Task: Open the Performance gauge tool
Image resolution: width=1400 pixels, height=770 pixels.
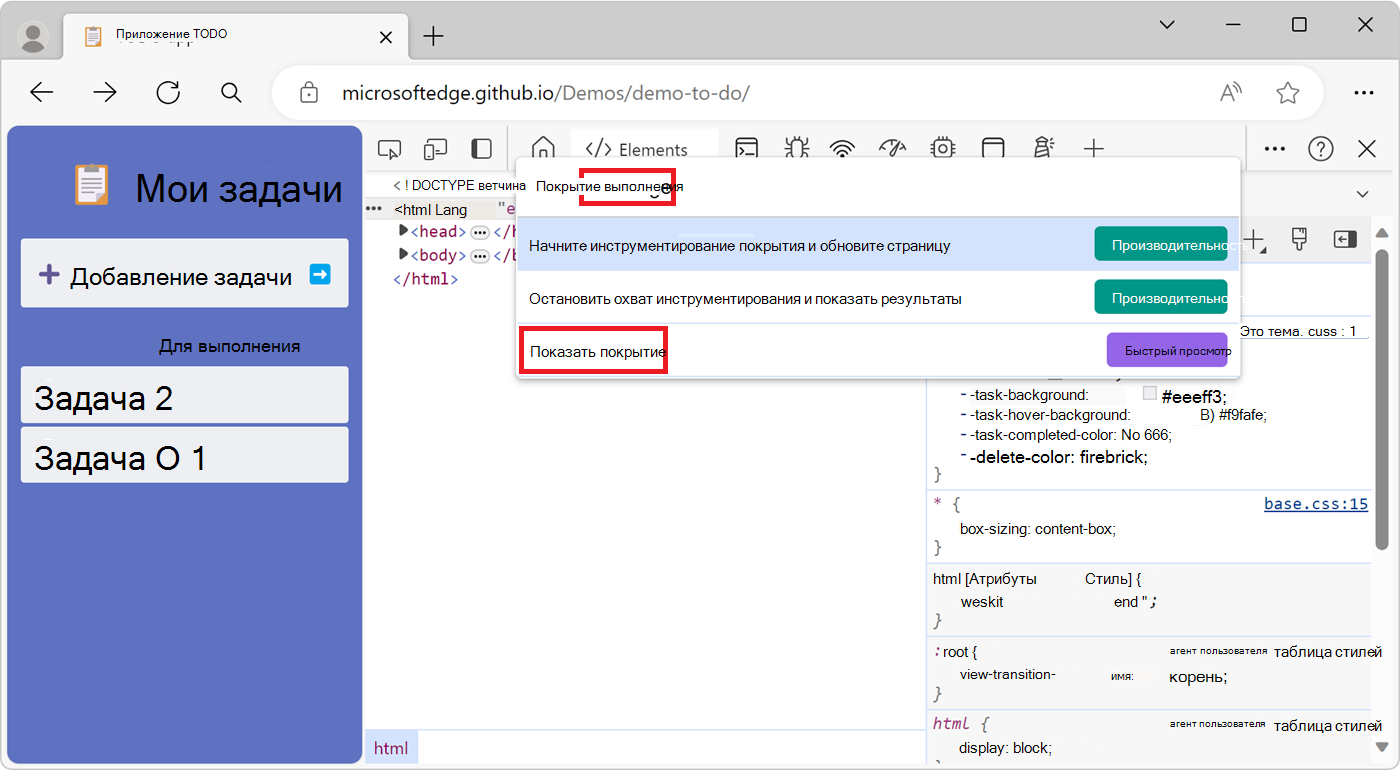Action: (892, 149)
